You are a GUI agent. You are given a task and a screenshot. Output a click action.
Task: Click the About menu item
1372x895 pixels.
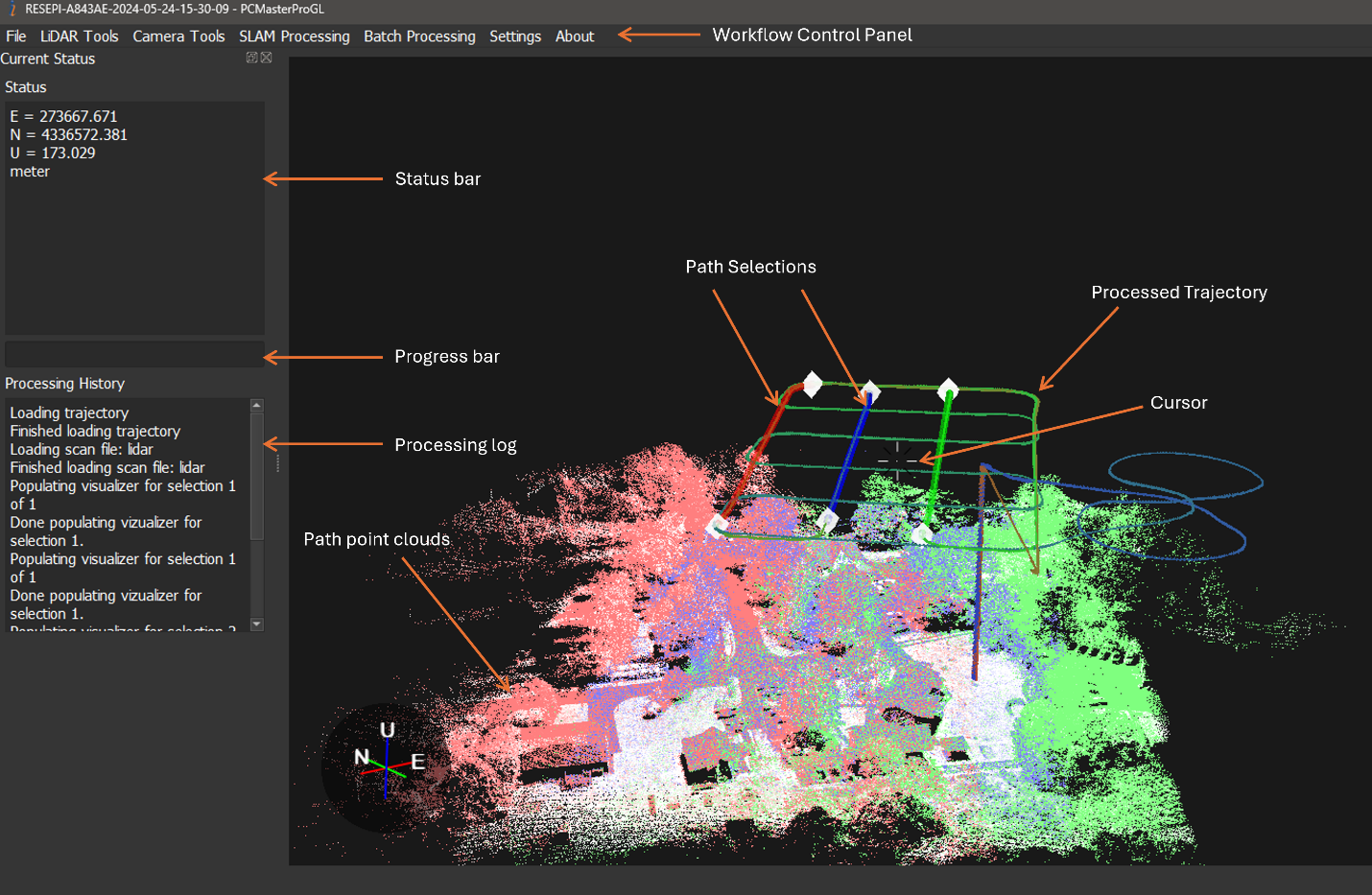575,36
